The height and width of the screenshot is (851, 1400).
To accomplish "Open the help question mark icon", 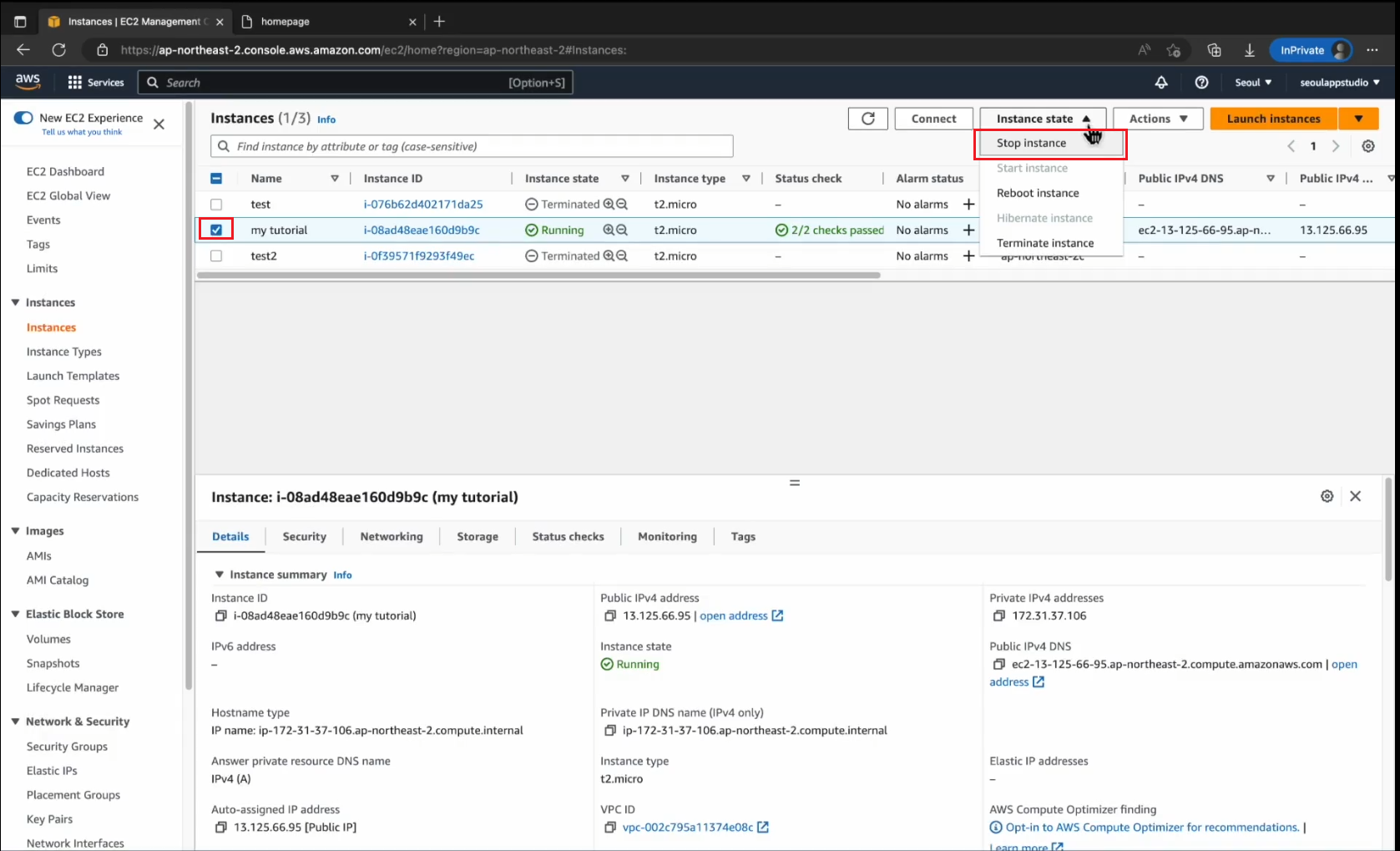I will [1201, 82].
